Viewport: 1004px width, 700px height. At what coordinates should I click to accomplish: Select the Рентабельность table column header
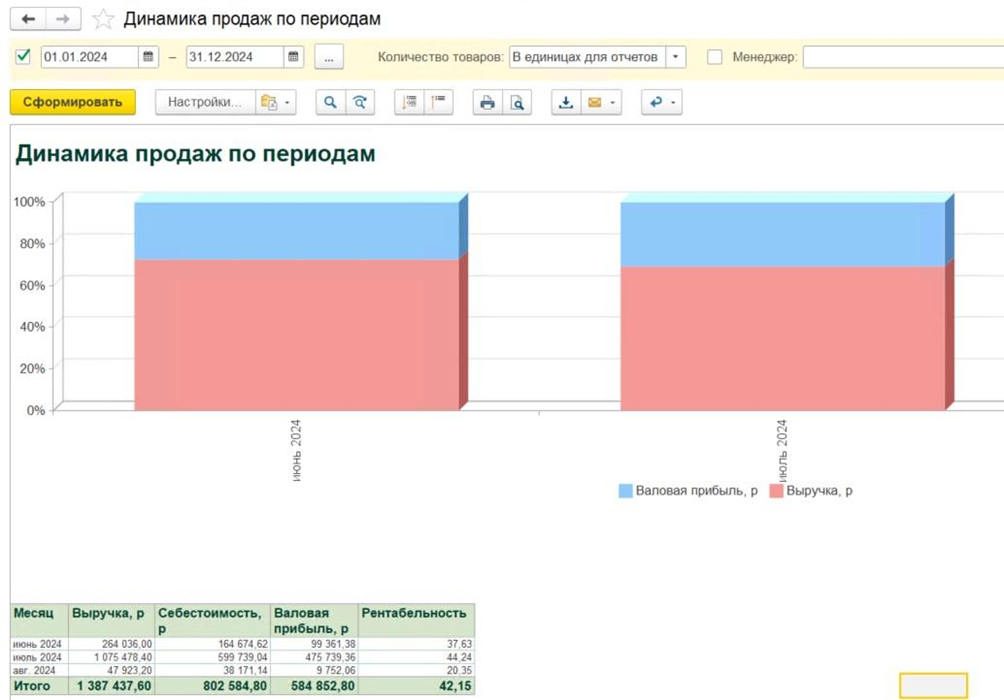416,613
